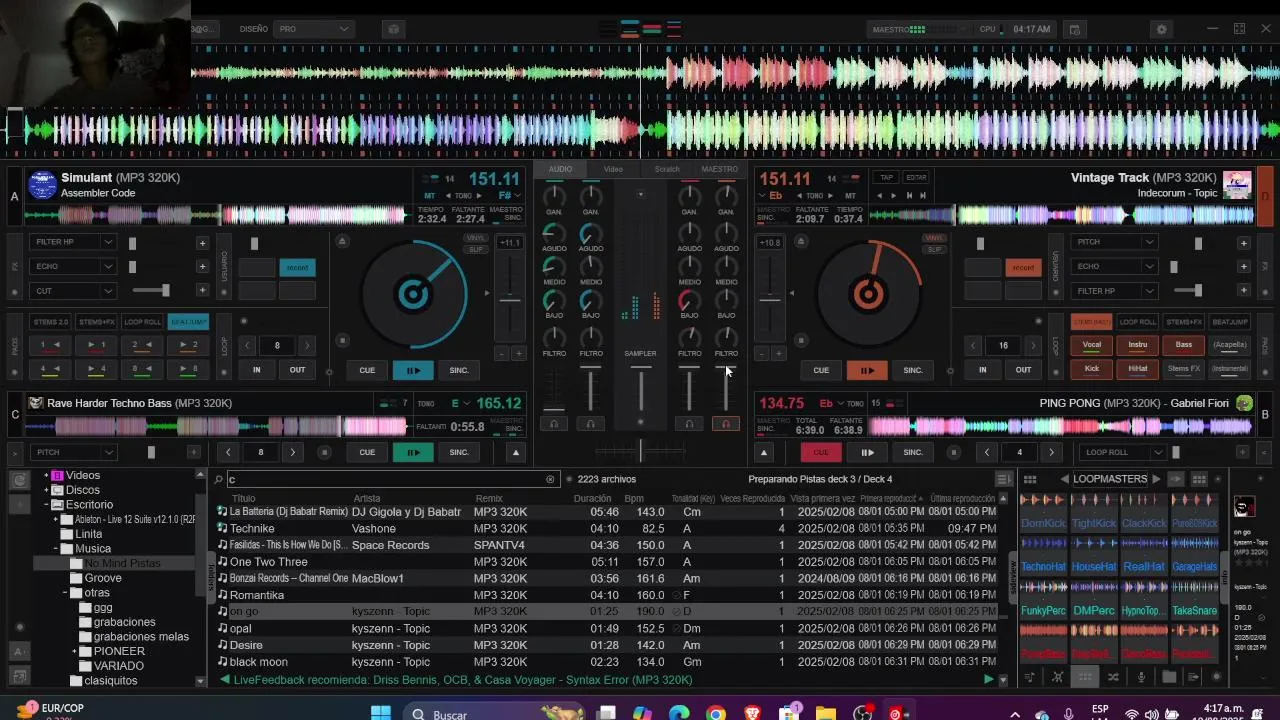Image resolution: width=1280 pixels, height=720 pixels.
Task: Increase deck D loop length arrow
Action: pyautogui.click(x=1035, y=345)
